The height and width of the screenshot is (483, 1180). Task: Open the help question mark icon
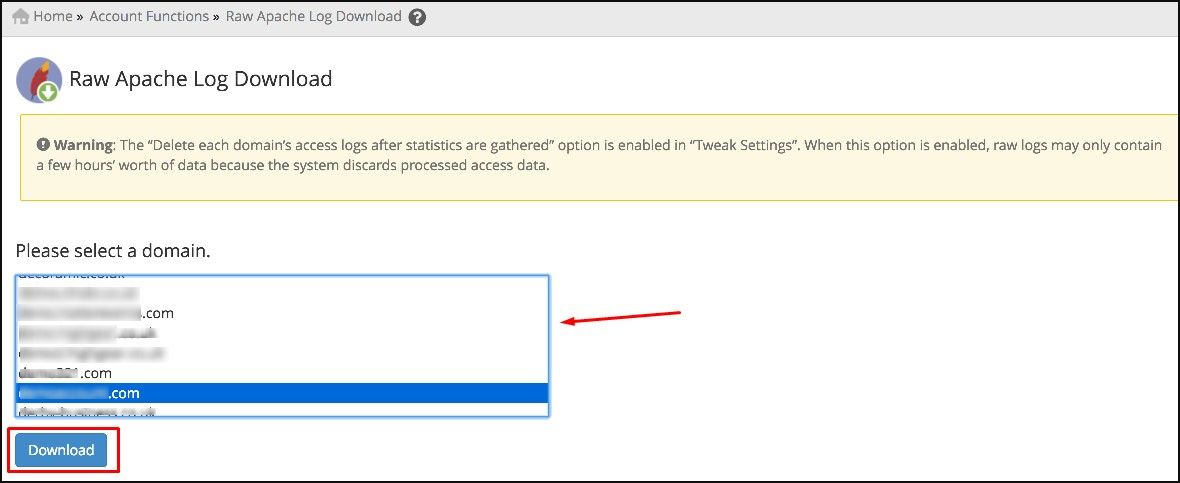tap(418, 17)
